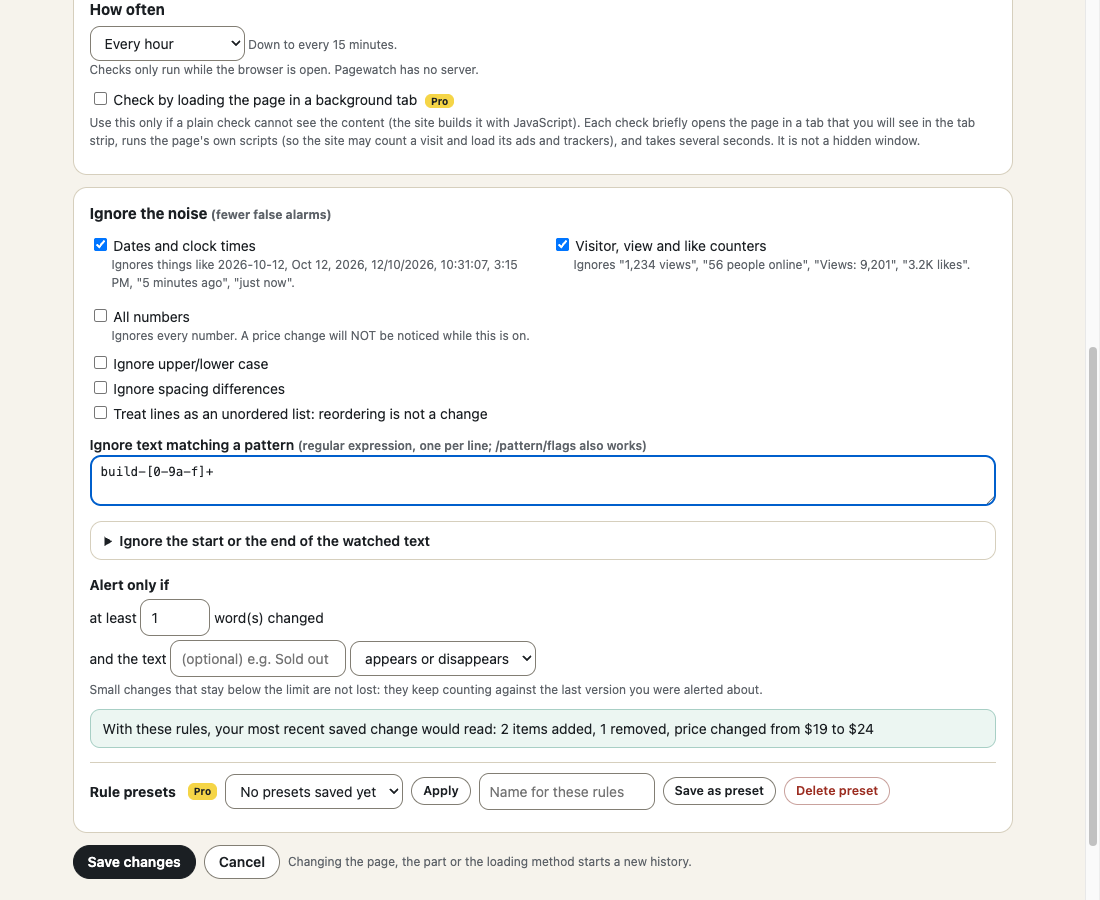The width and height of the screenshot is (1100, 900).
Task: Enable Ignore upper/lower case
Action: pyautogui.click(x=100, y=363)
